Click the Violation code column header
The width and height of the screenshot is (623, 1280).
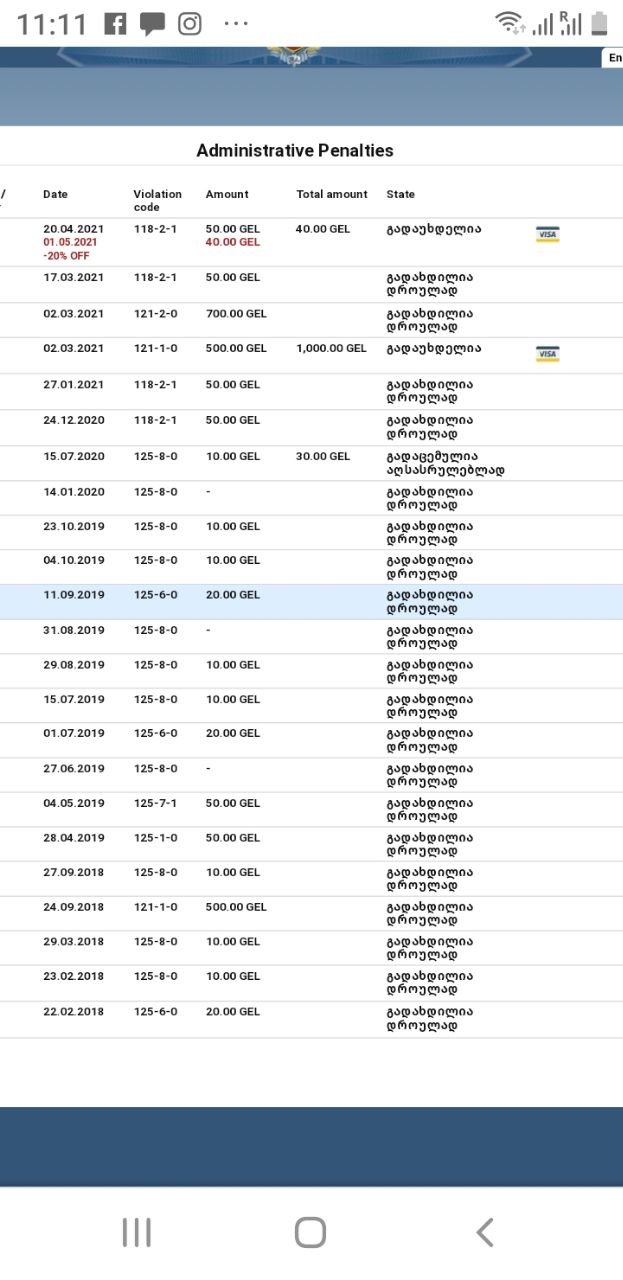(158, 200)
